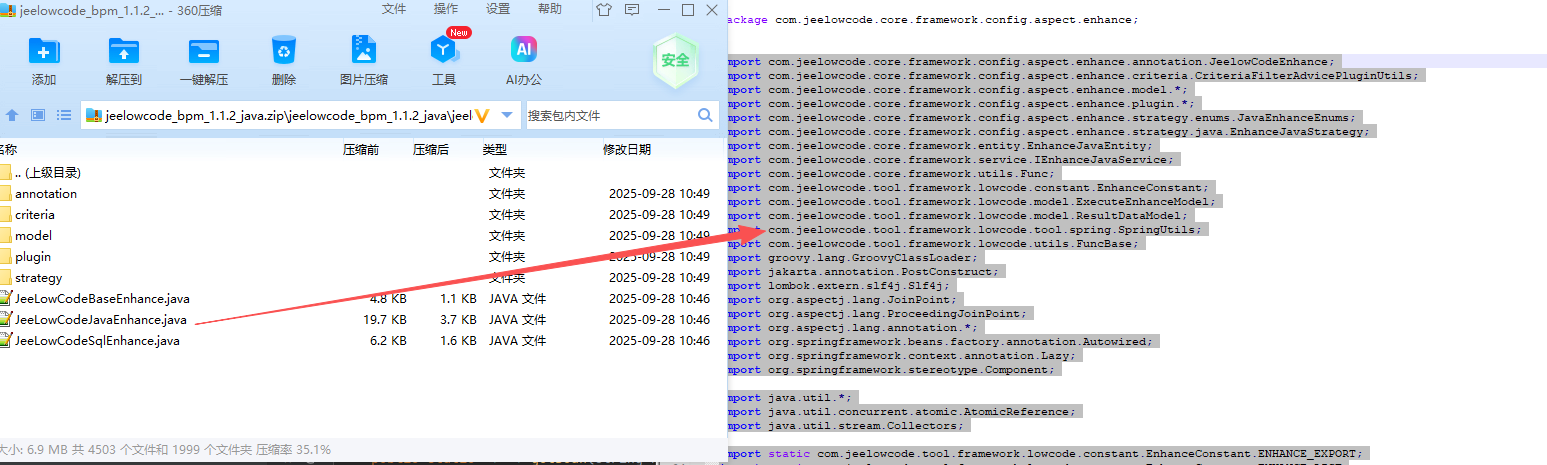Go up one level with up arrow

pyautogui.click(x=12, y=115)
